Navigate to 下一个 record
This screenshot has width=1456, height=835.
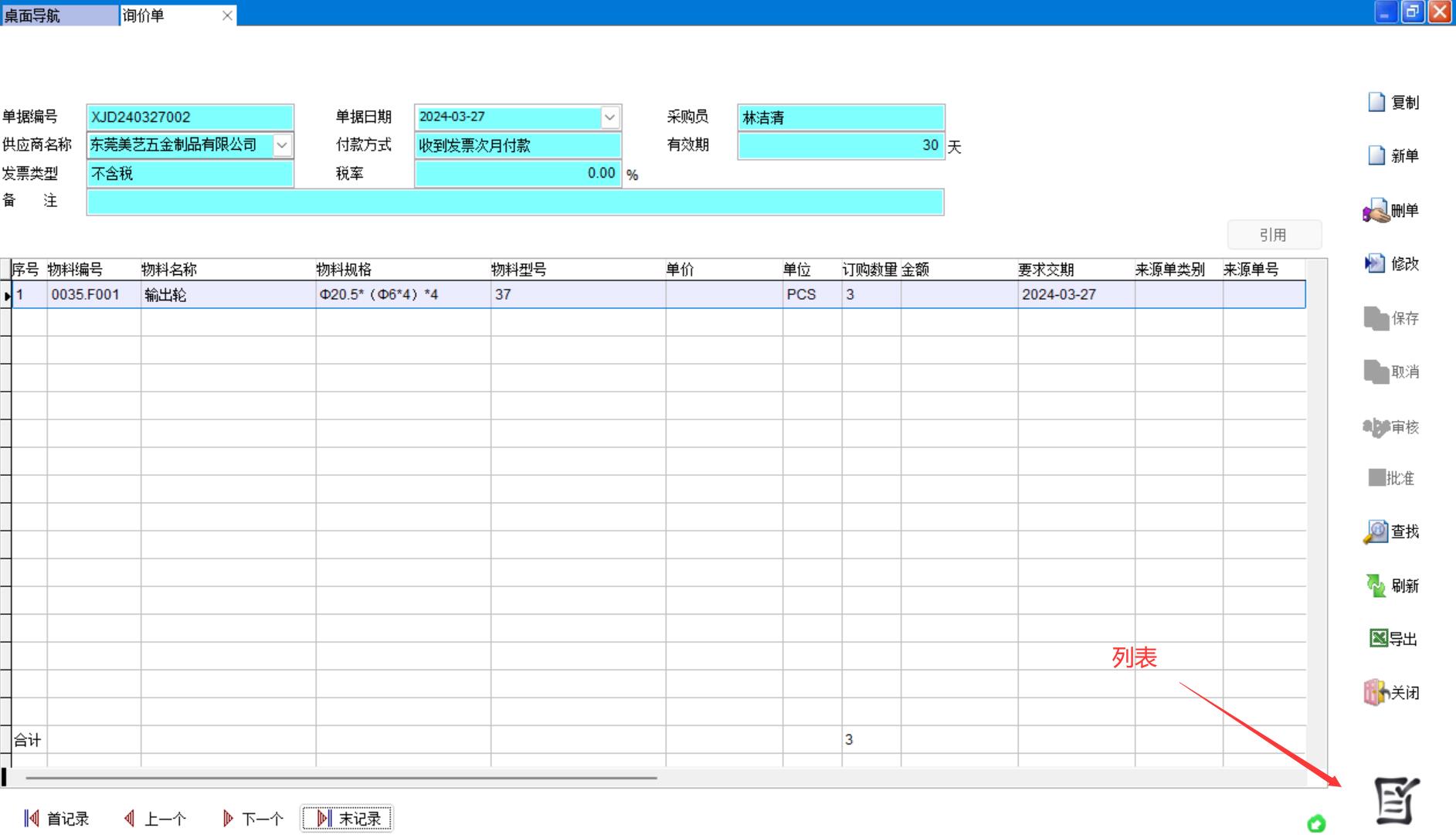tap(253, 819)
